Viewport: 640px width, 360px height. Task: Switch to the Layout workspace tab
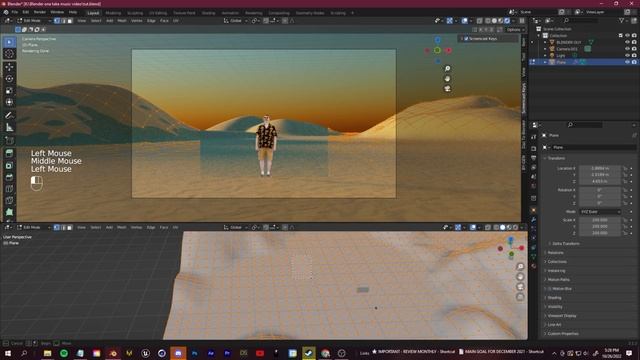(93, 13)
